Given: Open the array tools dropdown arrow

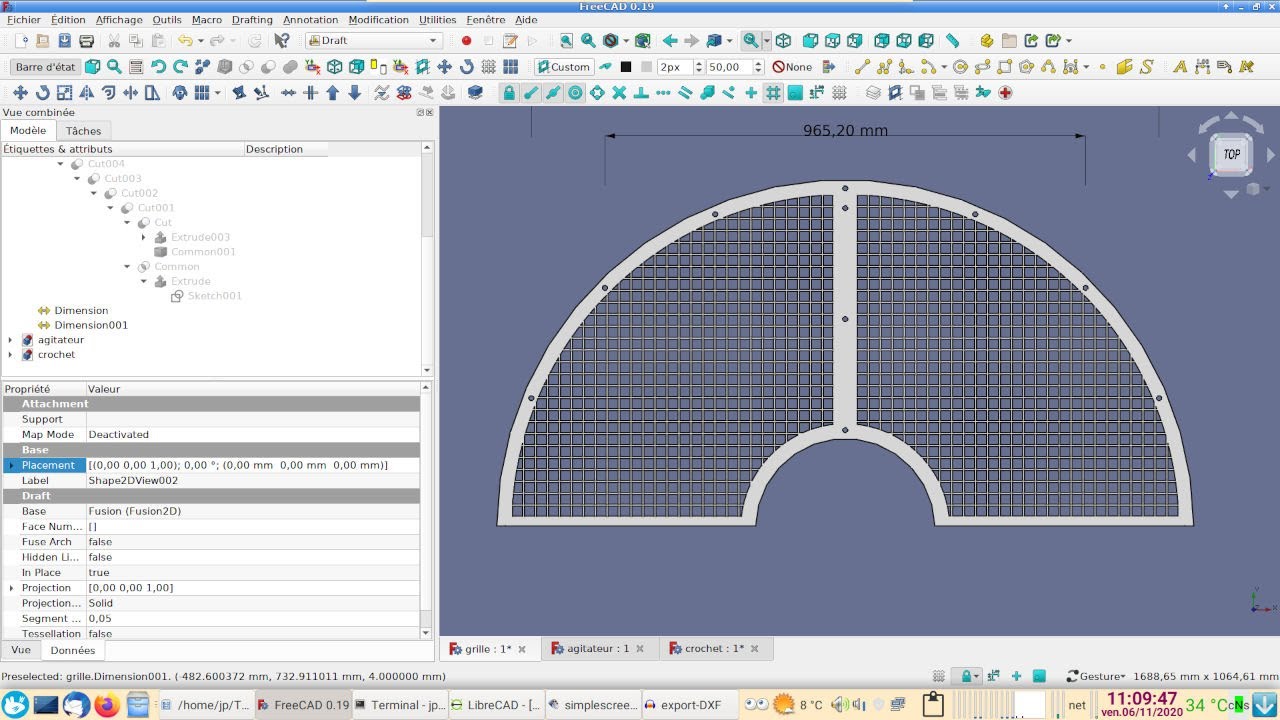Looking at the screenshot, I should coord(218,93).
